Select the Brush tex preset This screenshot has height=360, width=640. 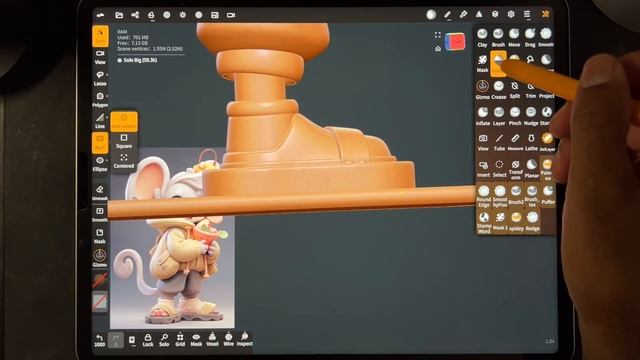coord(531,196)
